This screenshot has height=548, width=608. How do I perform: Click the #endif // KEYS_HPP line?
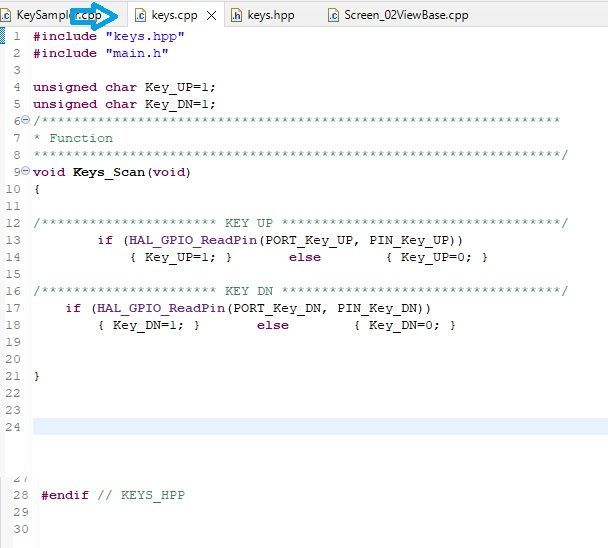113,495
